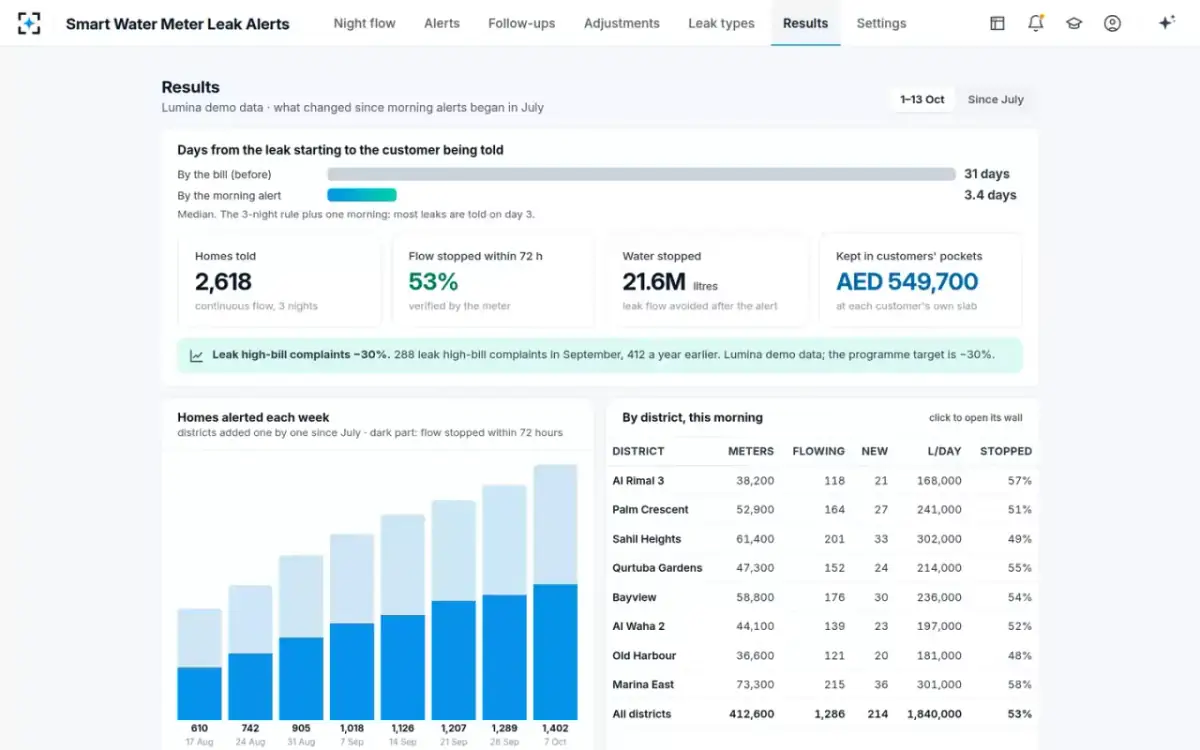This screenshot has height=750, width=1200.
Task: Open the learning graduation cap icon
Action: 1074,23
